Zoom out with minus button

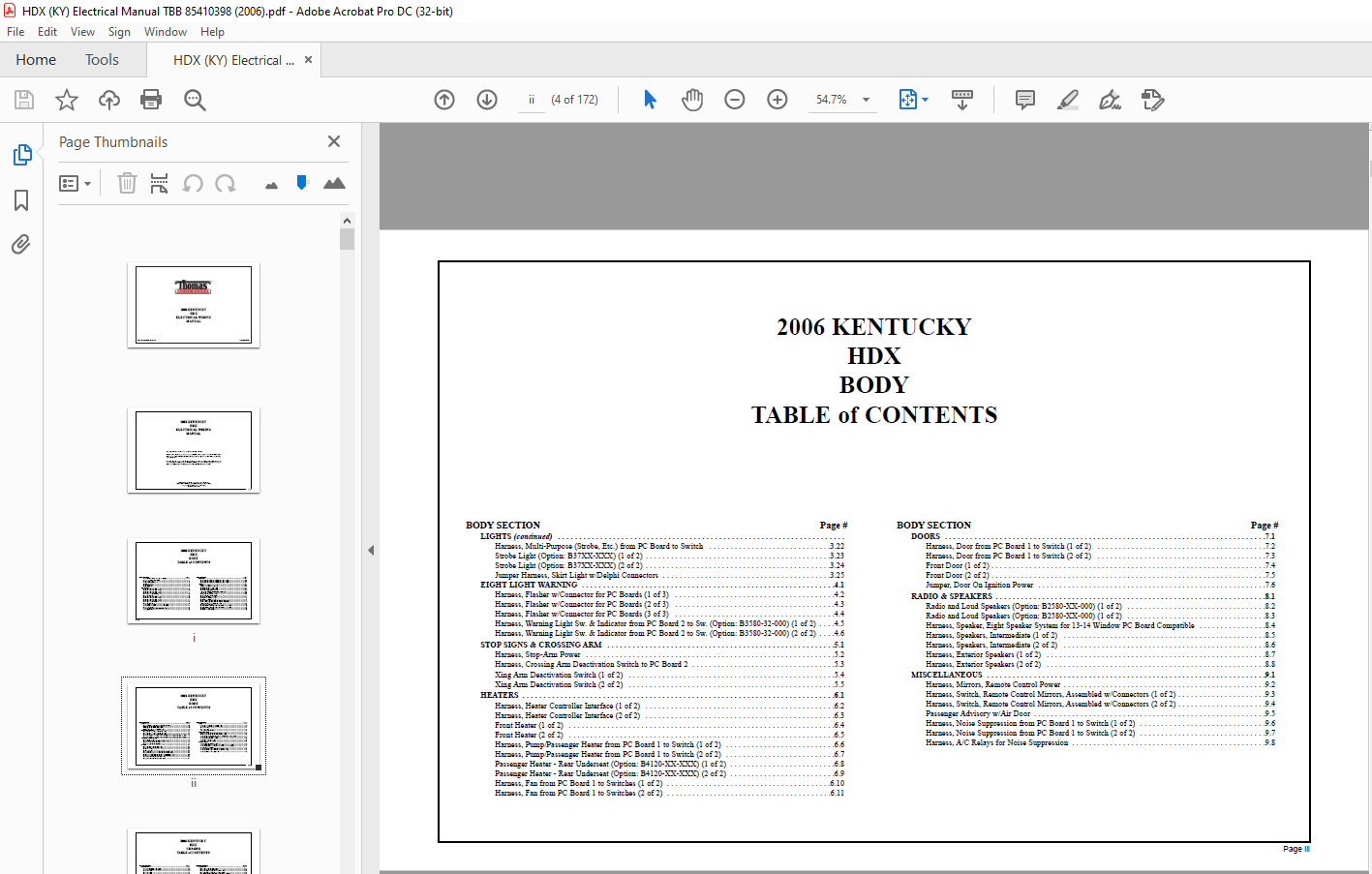point(735,100)
